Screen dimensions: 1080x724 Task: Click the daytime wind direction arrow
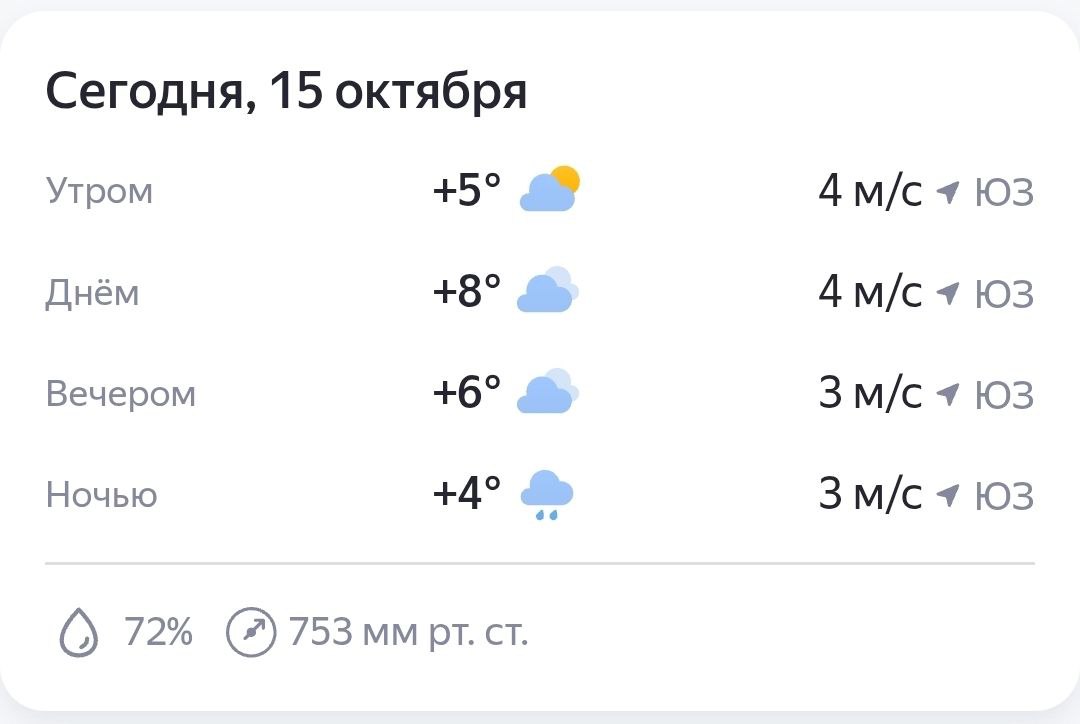[947, 292]
